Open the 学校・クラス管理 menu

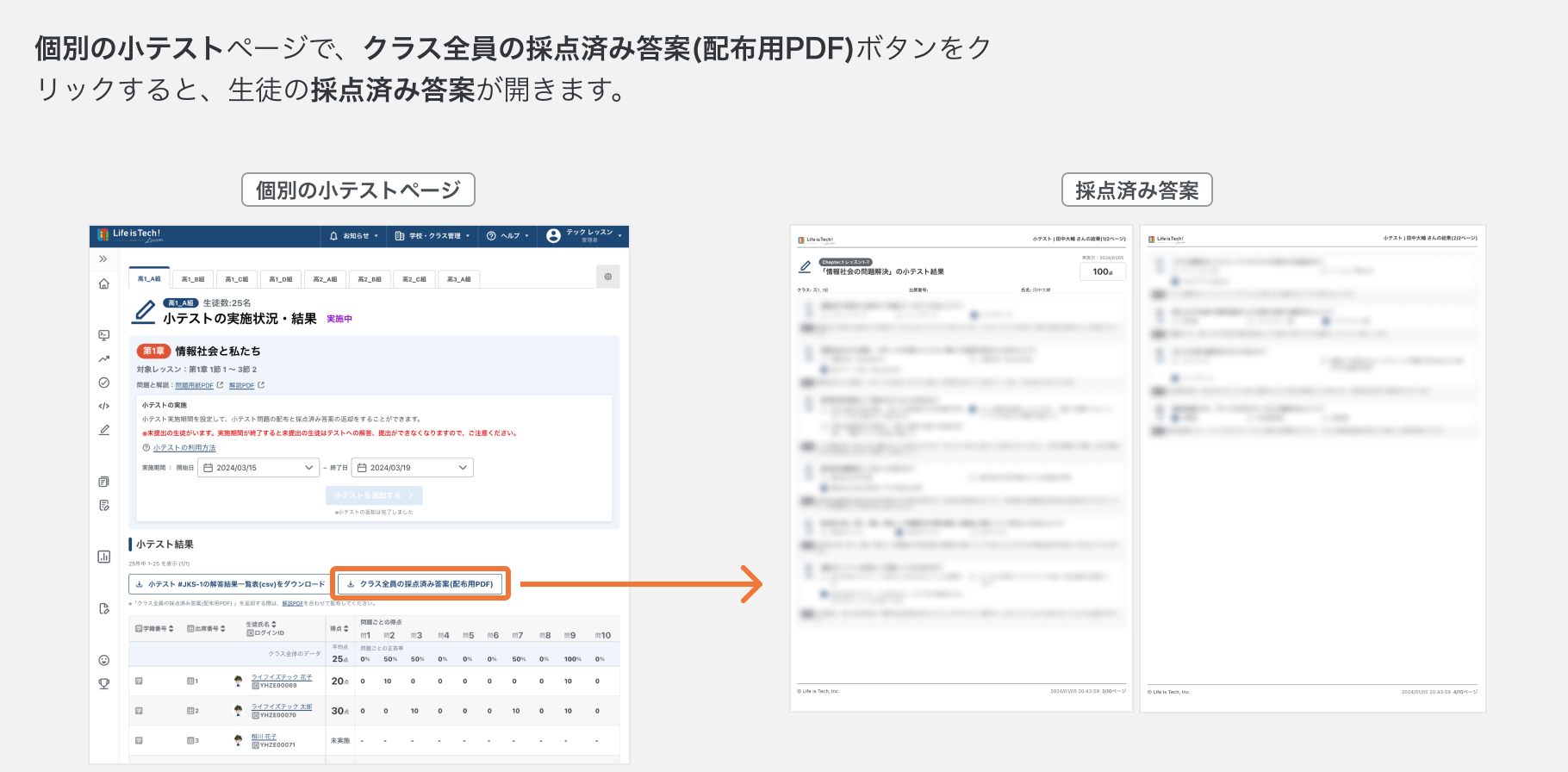432,235
